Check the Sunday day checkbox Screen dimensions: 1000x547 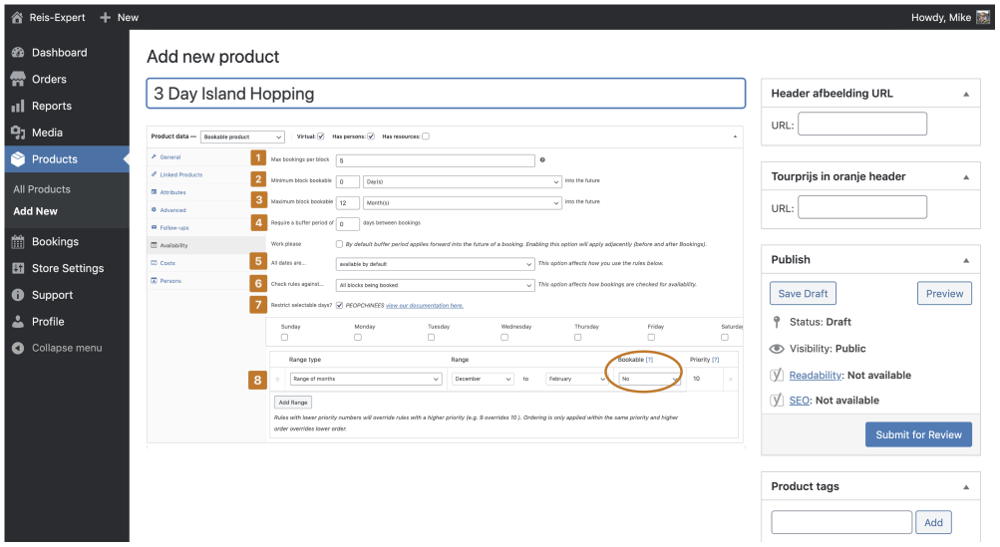(284, 337)
